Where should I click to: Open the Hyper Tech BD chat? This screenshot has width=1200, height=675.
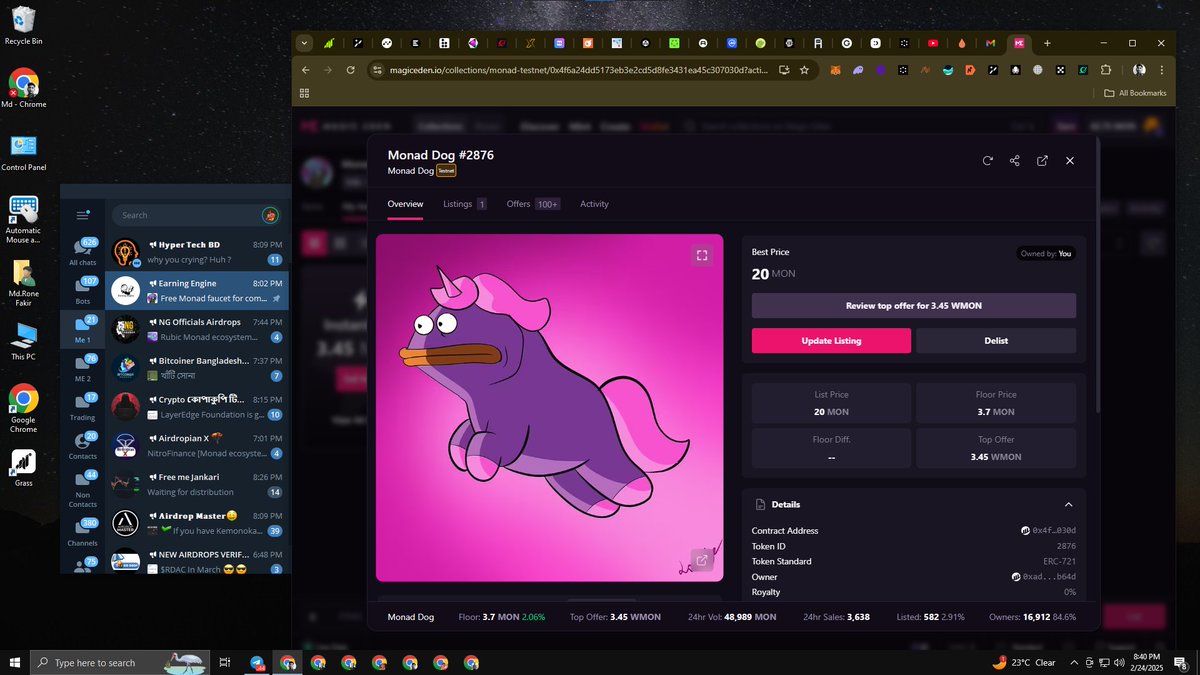pos(197,252)
